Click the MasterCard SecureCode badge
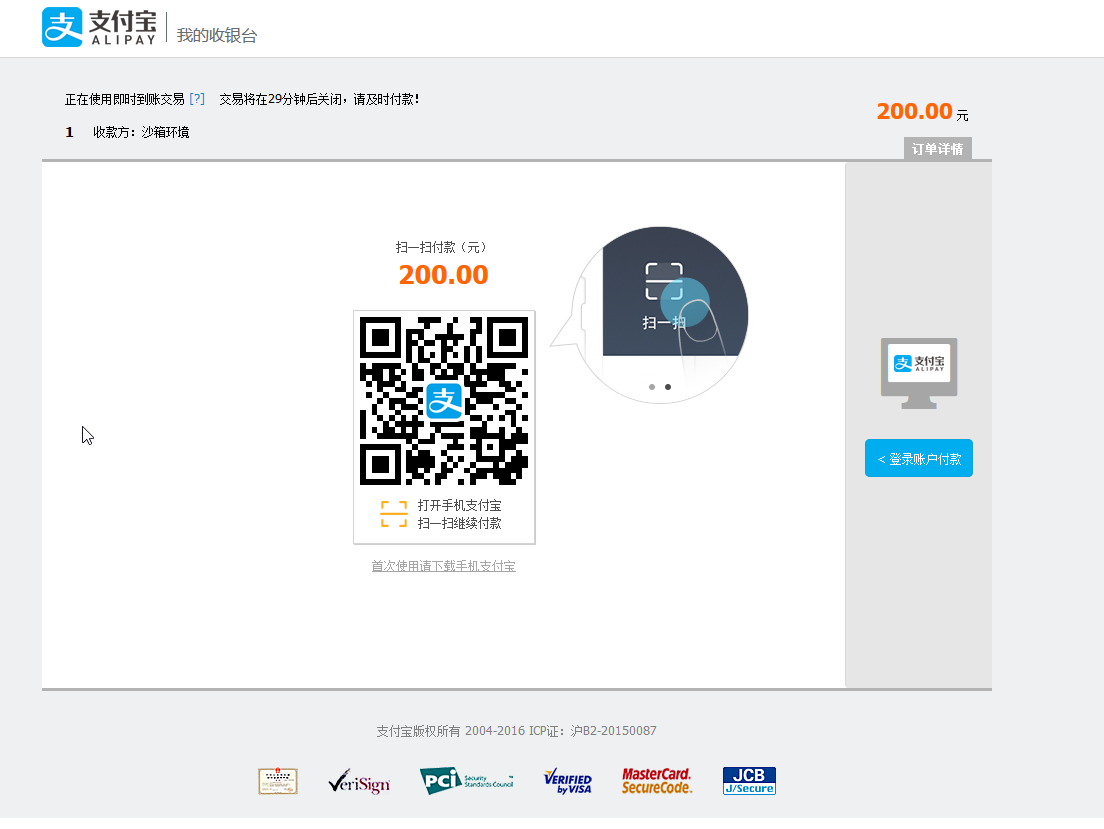 [657, 780]
